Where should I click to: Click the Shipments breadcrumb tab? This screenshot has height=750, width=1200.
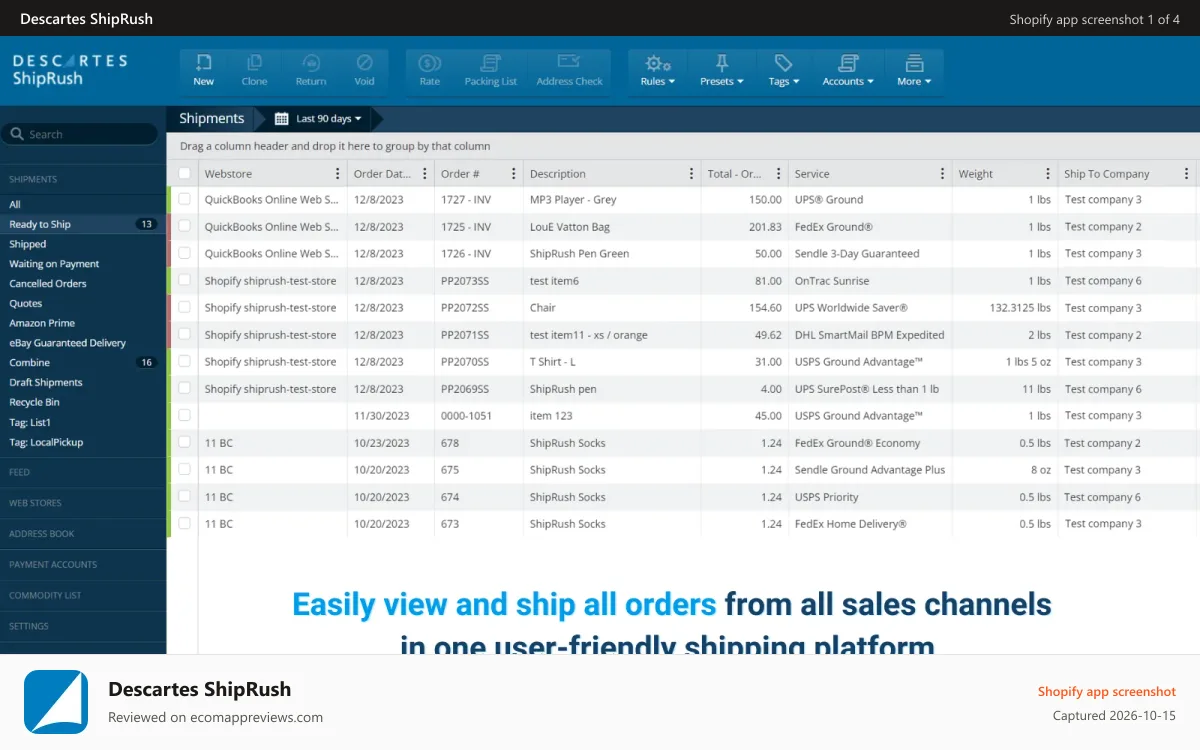(x=211, y=118)
